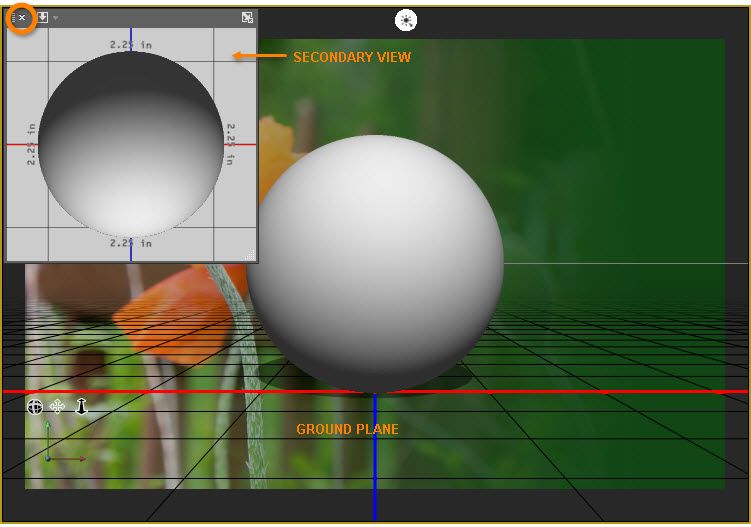Click the top 2.25 in dimension label
Viewport: 751px width, 527px height.
click(130, 44)
